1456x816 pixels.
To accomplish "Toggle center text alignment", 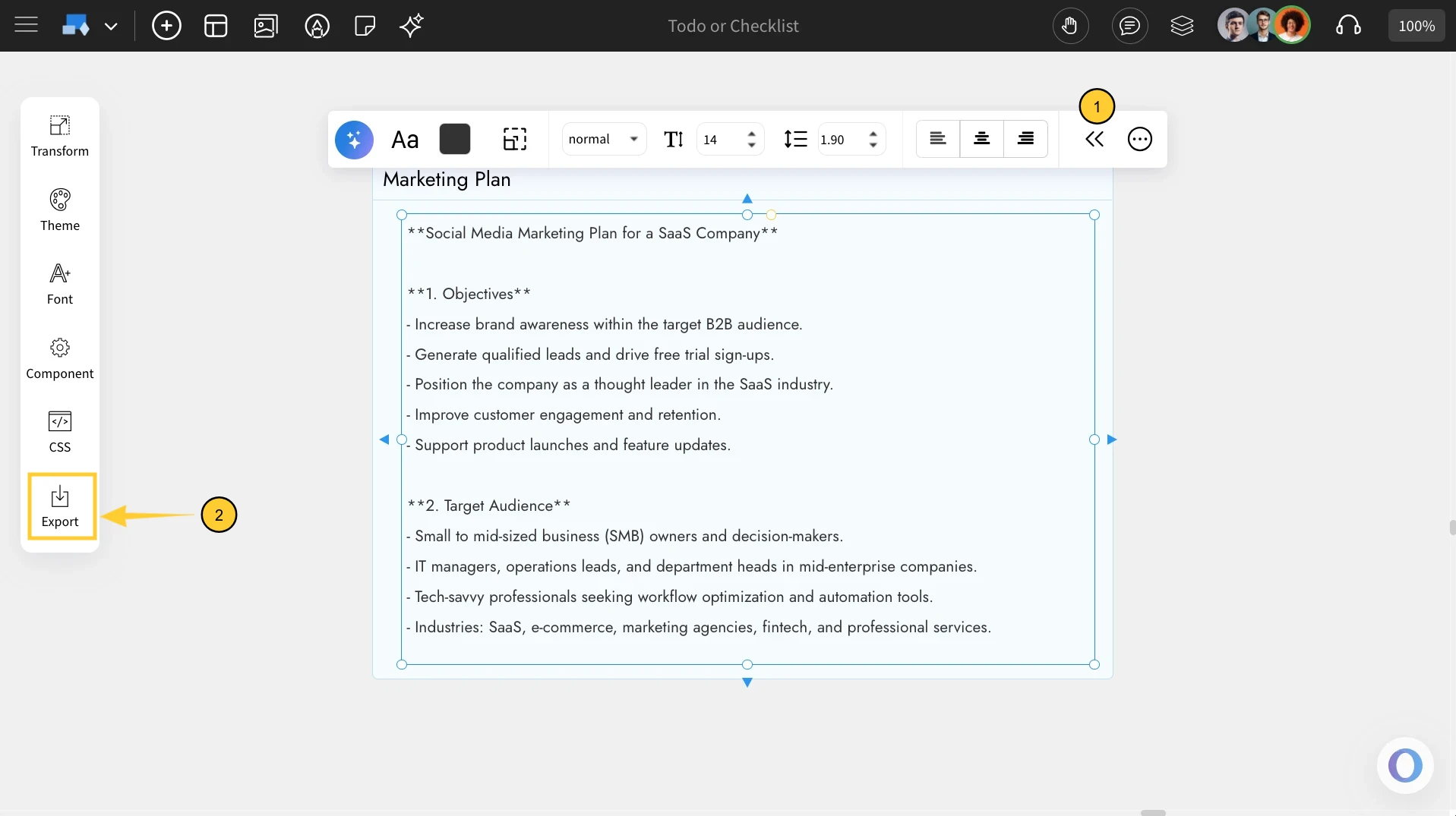I will tap(981, 139).
